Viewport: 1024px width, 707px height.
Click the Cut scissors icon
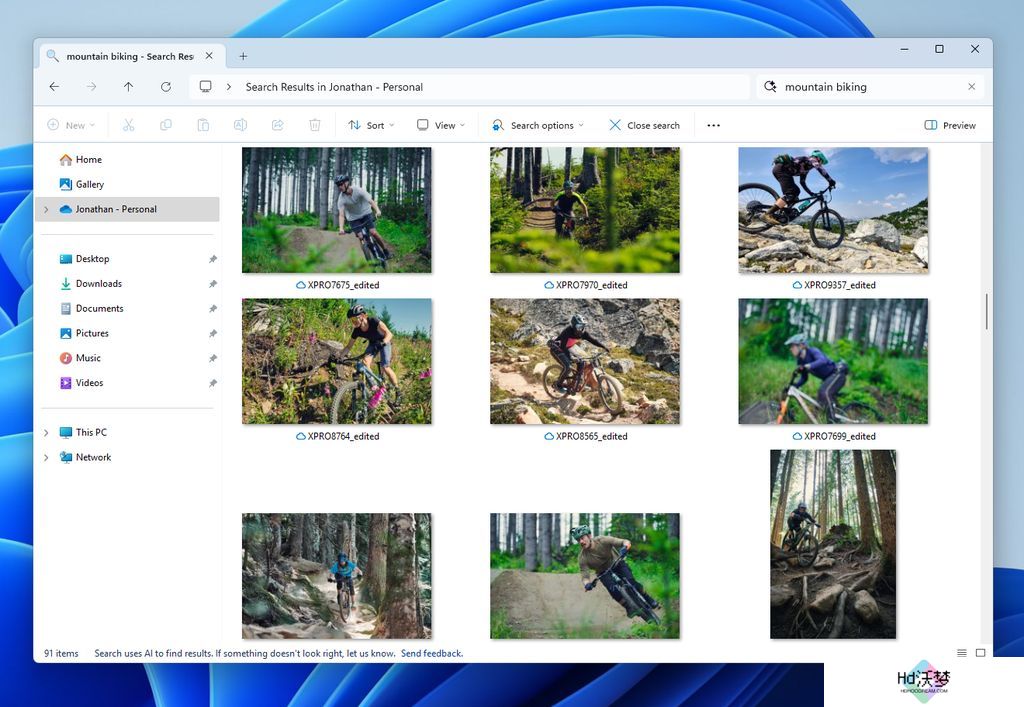tap(129, 125)
